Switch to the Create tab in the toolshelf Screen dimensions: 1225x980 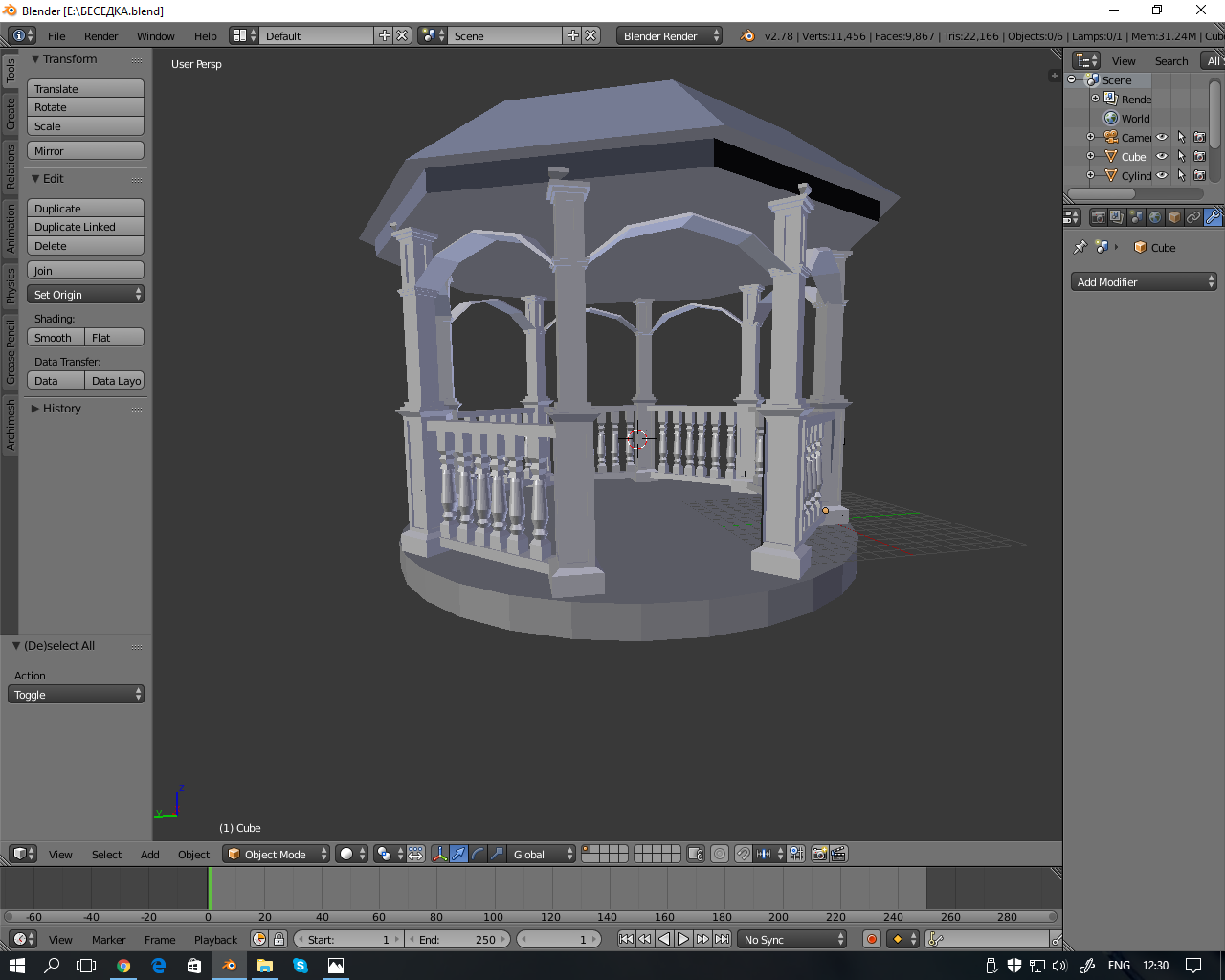[9, 110]
